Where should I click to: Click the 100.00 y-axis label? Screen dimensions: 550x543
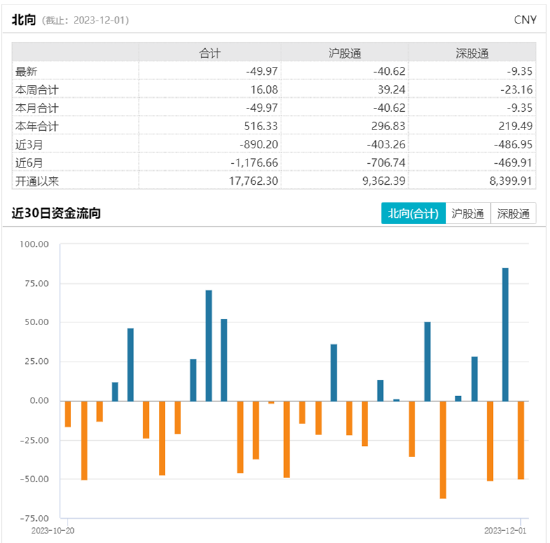34,244
